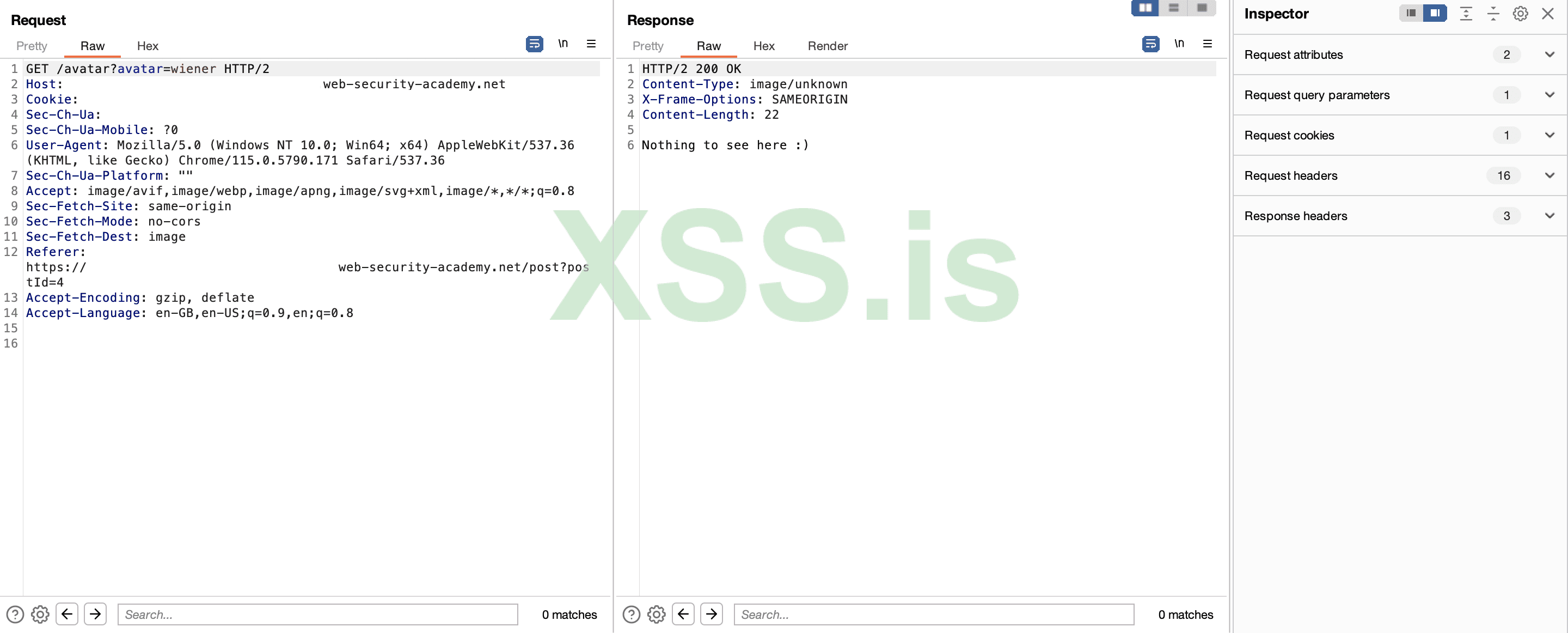Click the Response search input field
The image size is (1568, 633).
click(x=933, y=614)
